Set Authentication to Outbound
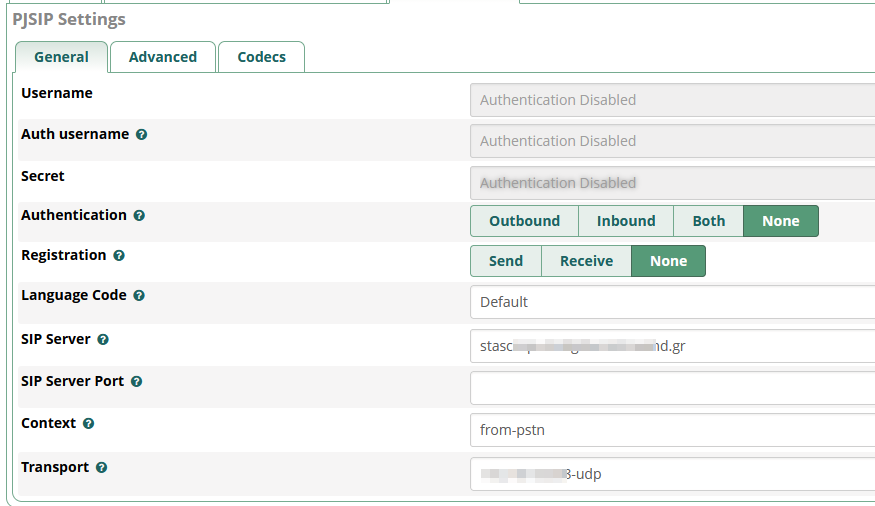 pos(524,221)
